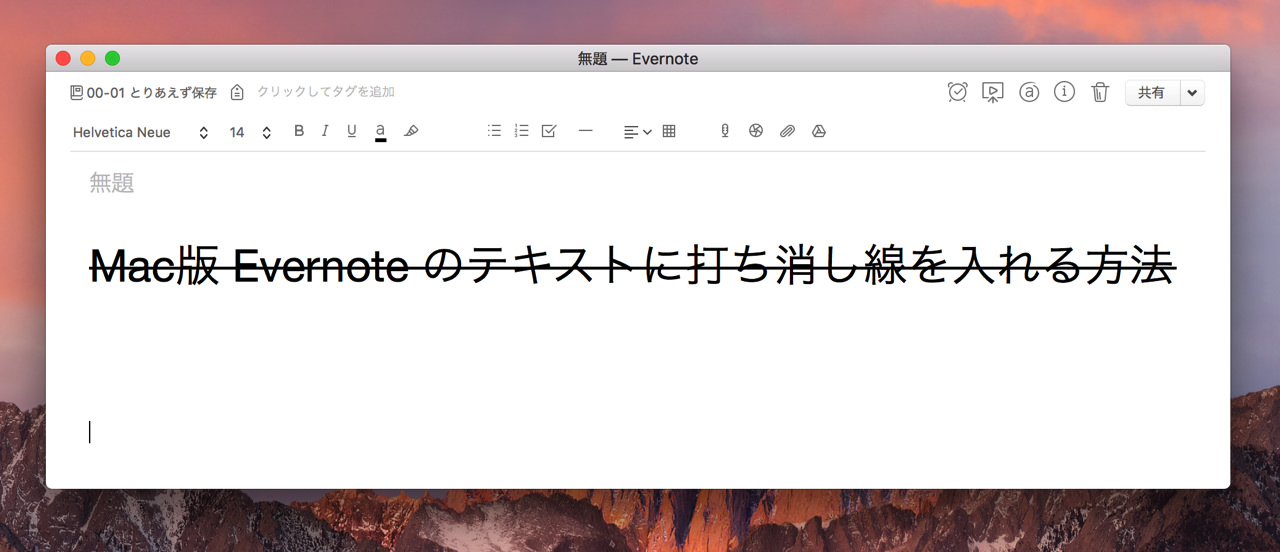The width and height of the screenshot is (1280, 552).
Task: Open the 00-01 とりあえず保存 notebook selector
Action: 143,92
